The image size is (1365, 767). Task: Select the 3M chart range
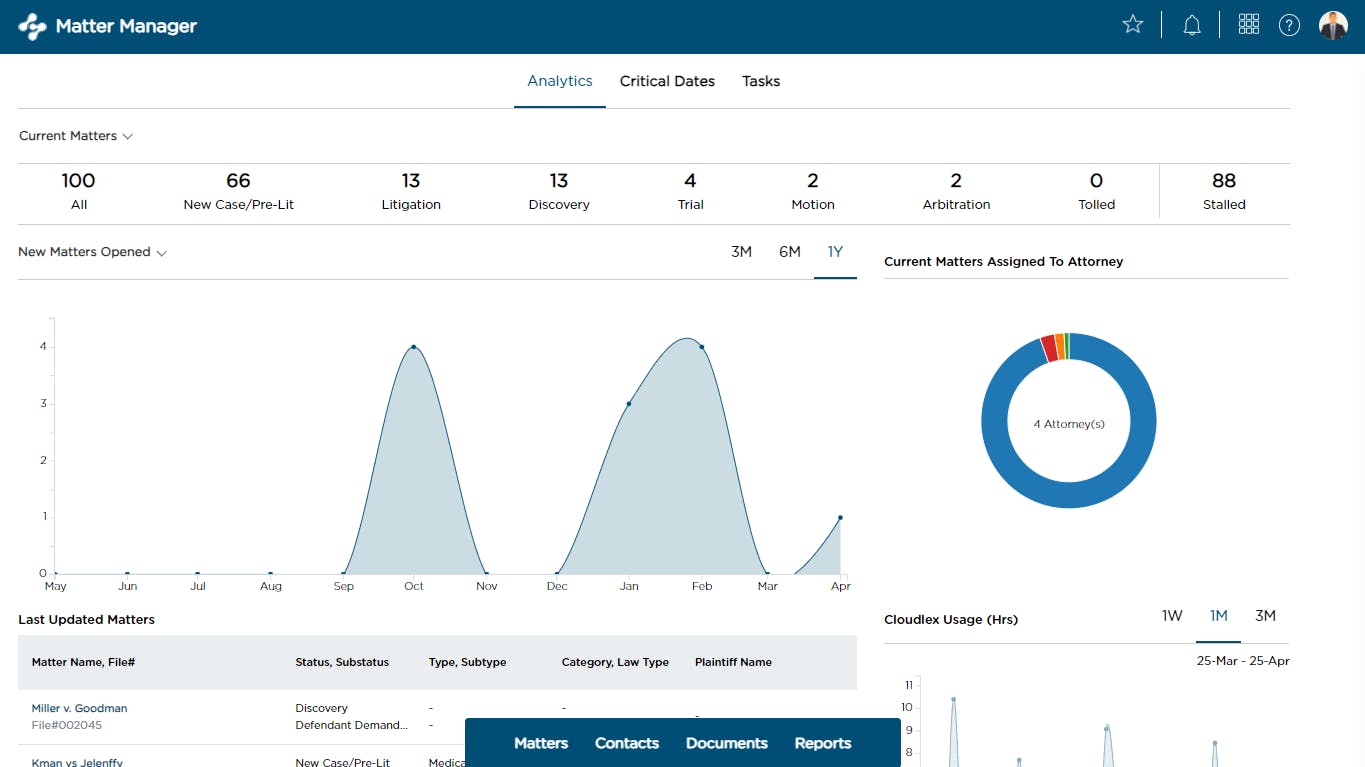click(x=741, y=252)
